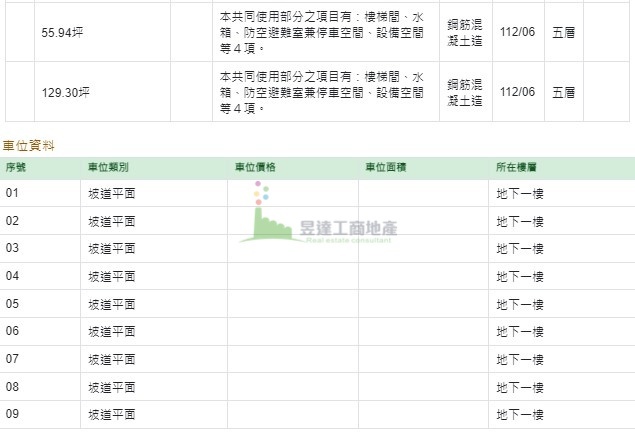Image resolution: width=635 pixels, height=439 pixels.
Task: Click empty 車位價格 cell of row 06
Action: (292, 331)
